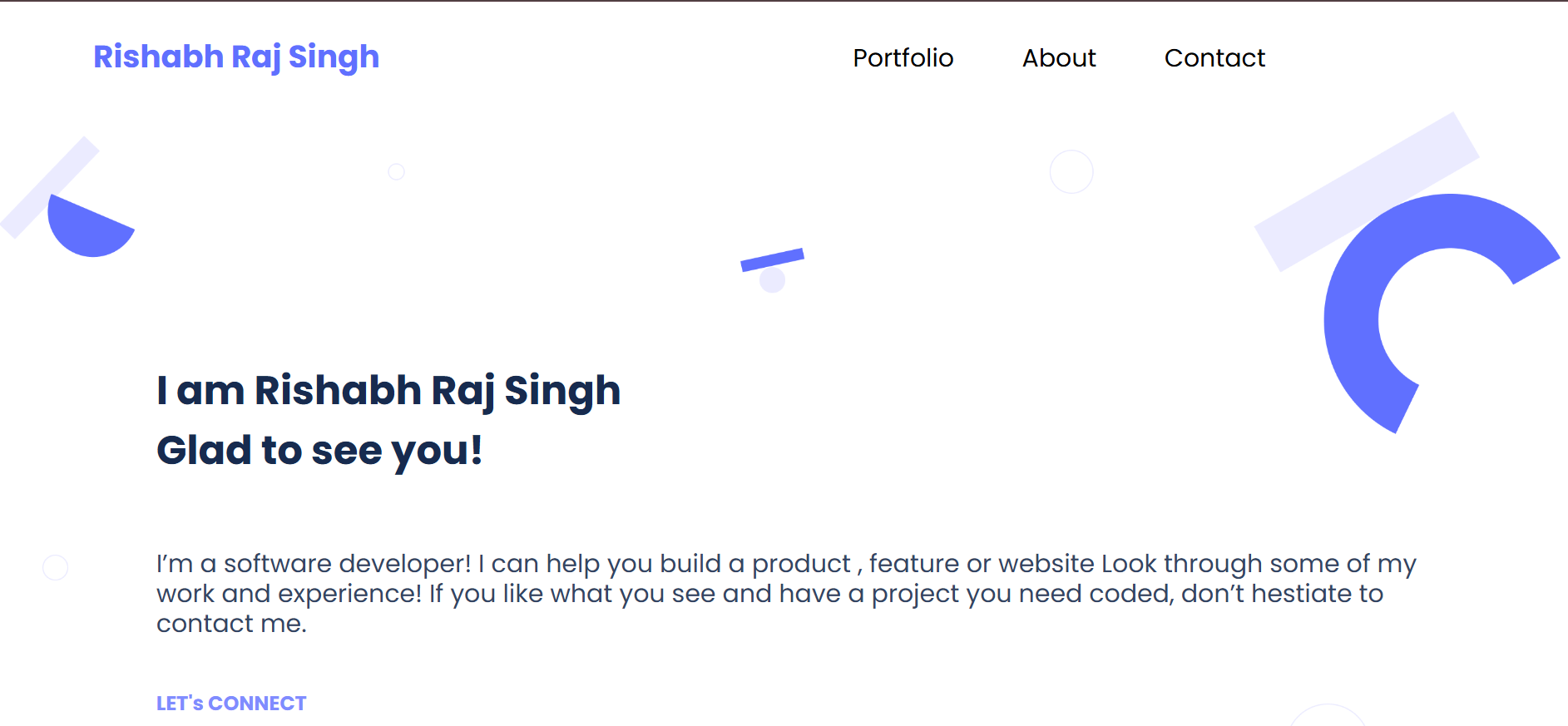This screenshot has height=726, width=1568.
Task: Go to the About section
Action: pos(1059,58)
